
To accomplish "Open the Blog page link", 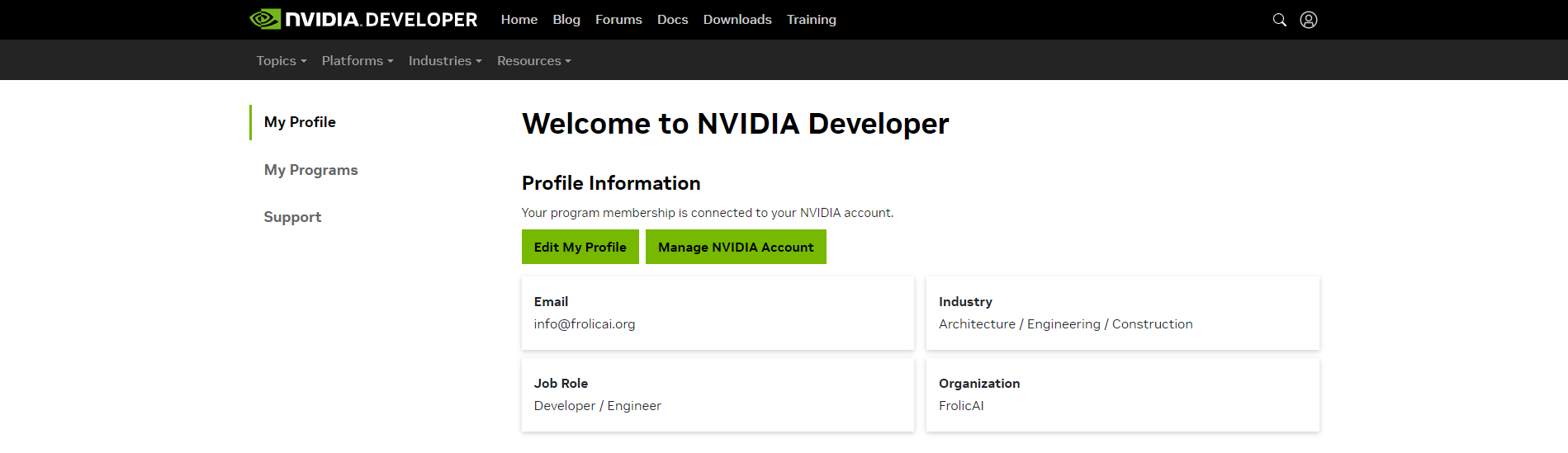I will coord(566,20).
